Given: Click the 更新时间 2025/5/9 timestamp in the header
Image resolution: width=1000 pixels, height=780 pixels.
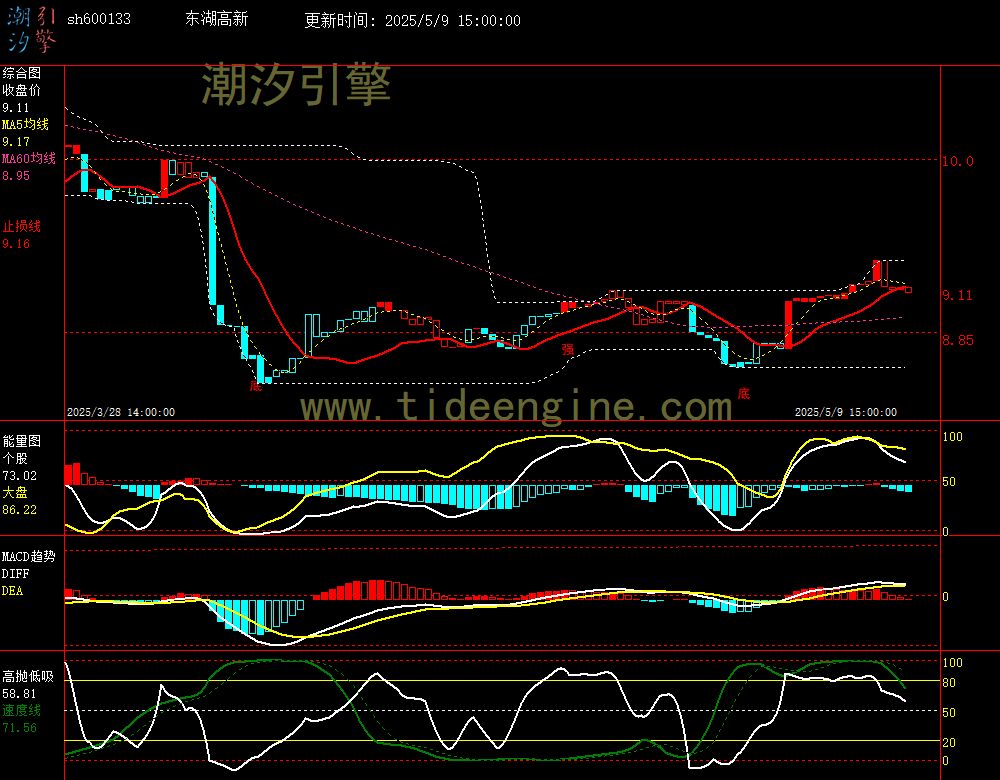Looking at the screenshot, I should pyautogui.click(x=412, y=20).
